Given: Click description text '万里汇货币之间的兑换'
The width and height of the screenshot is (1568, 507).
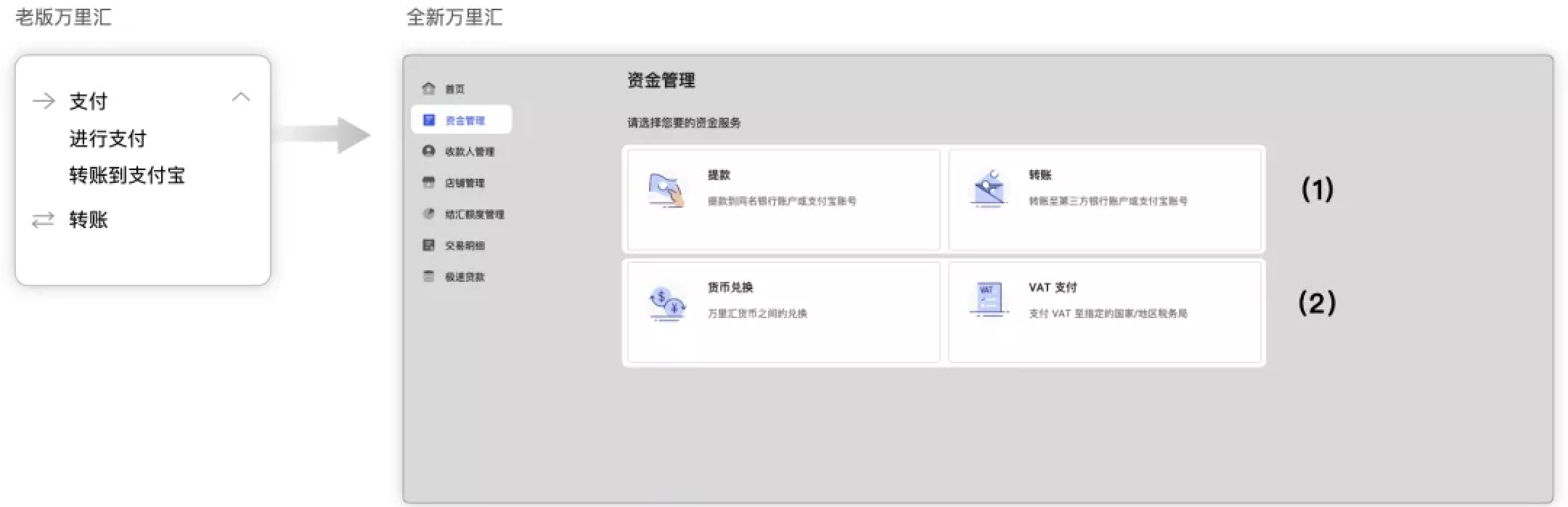Looking at the screenshot, I should click(x=757, y=314).
